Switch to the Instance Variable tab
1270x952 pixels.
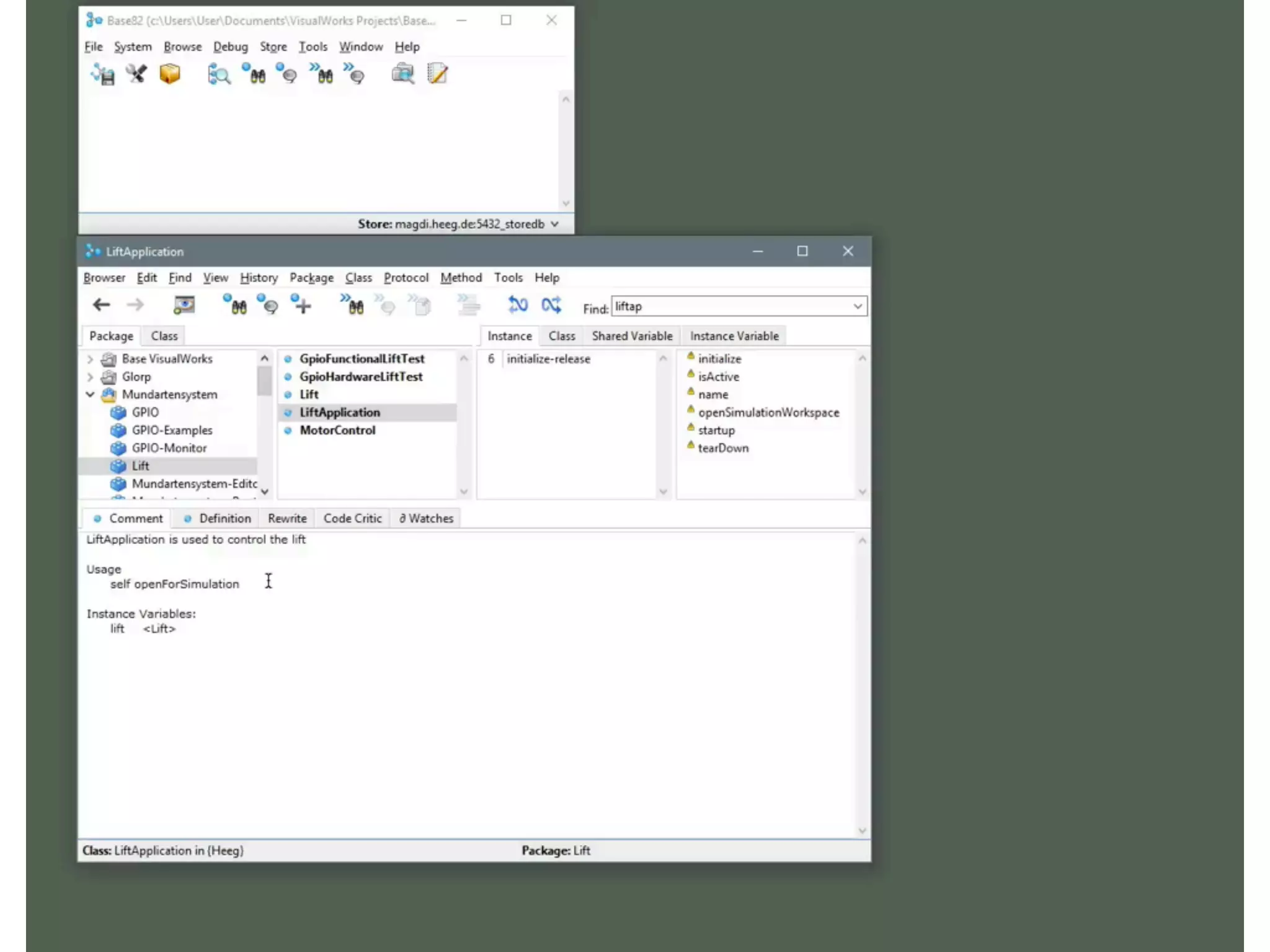[734, 336]
